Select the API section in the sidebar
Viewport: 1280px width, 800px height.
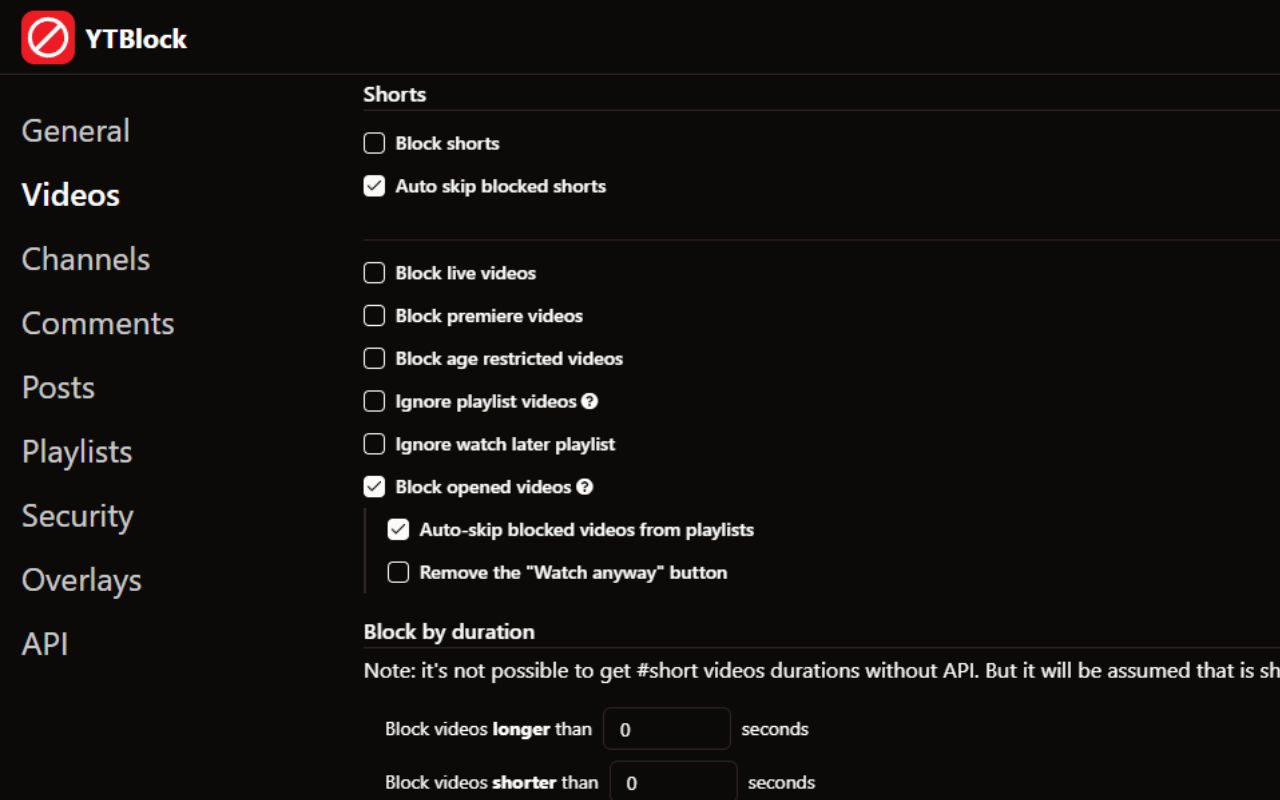[44, 644]
